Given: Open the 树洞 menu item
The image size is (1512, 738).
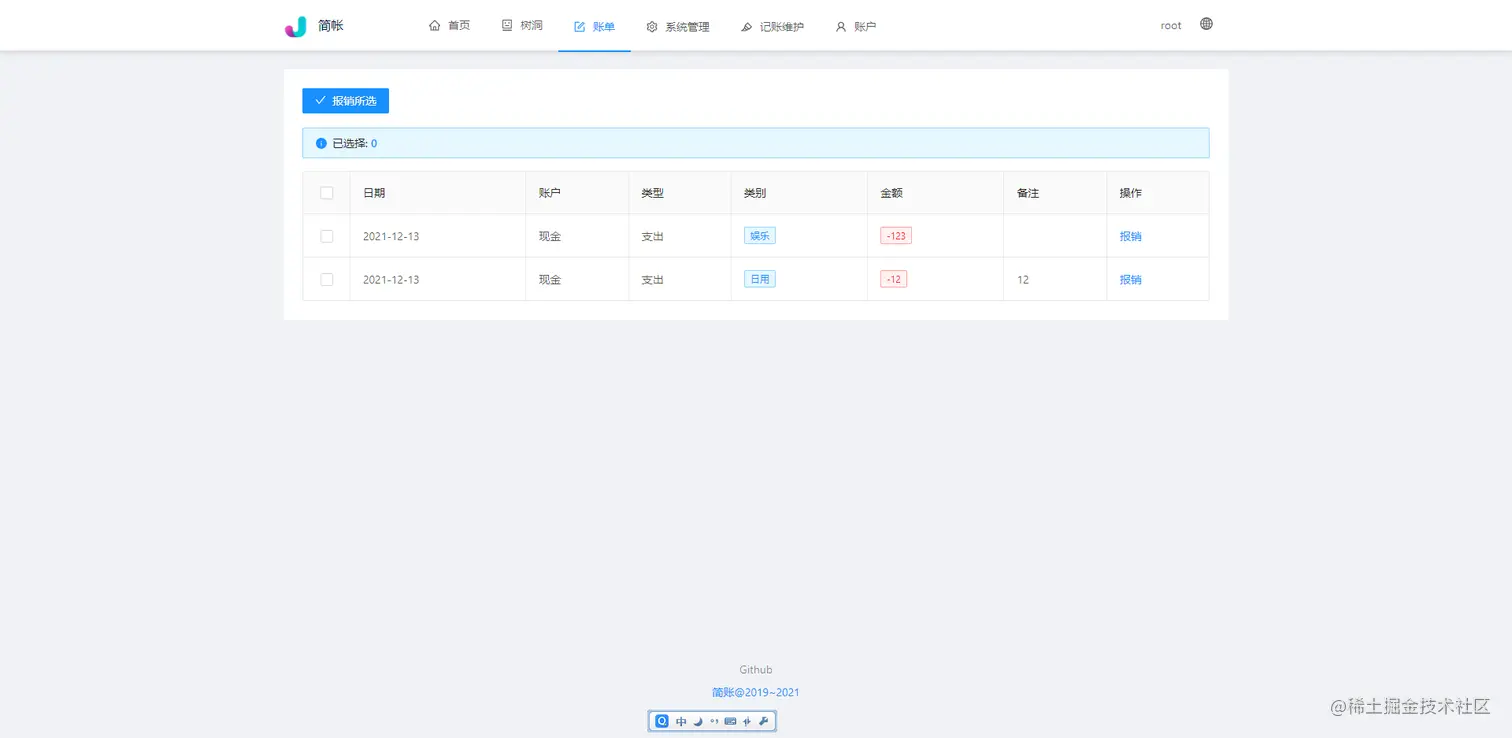Looking at the screenshot, I should tap(521, 26).
